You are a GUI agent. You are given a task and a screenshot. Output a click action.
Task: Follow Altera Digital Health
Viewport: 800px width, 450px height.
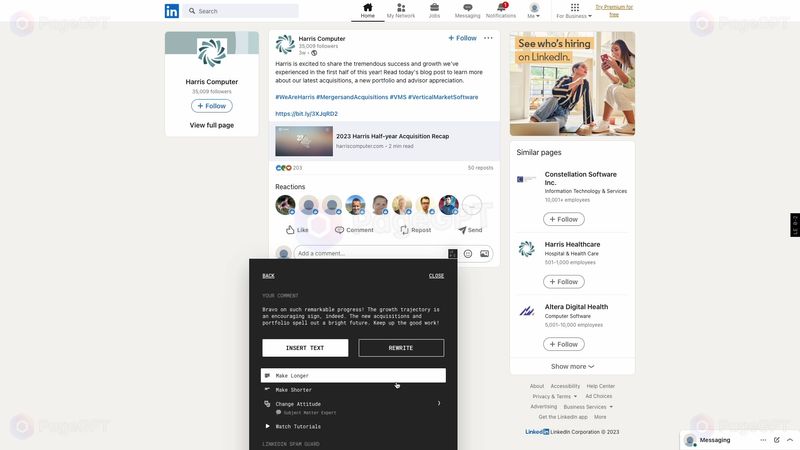564,344
